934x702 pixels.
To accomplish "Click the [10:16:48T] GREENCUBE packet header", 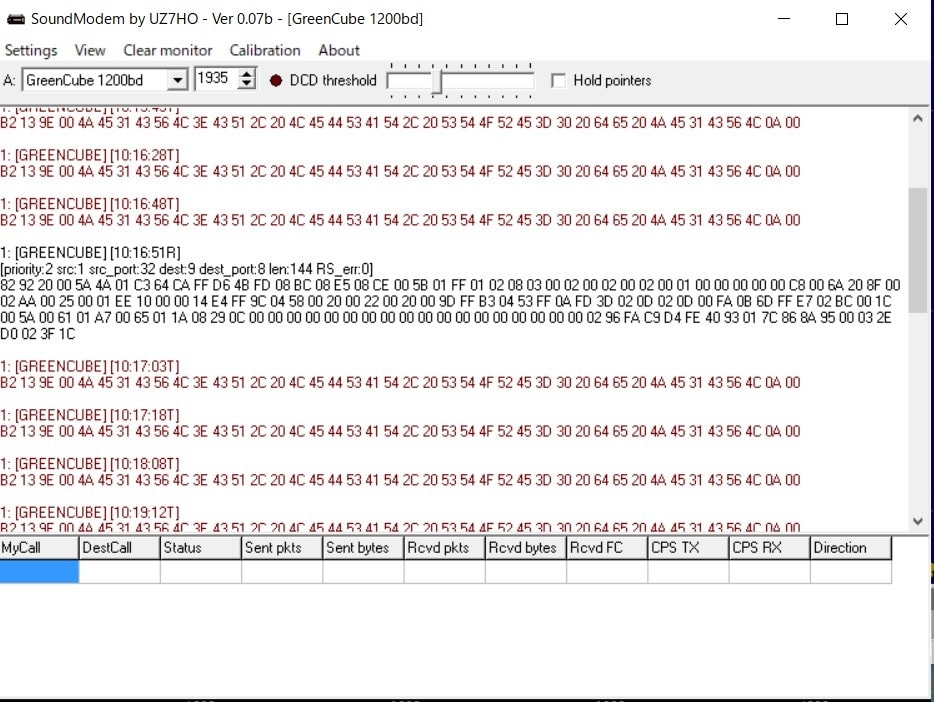I will [89, 204].
